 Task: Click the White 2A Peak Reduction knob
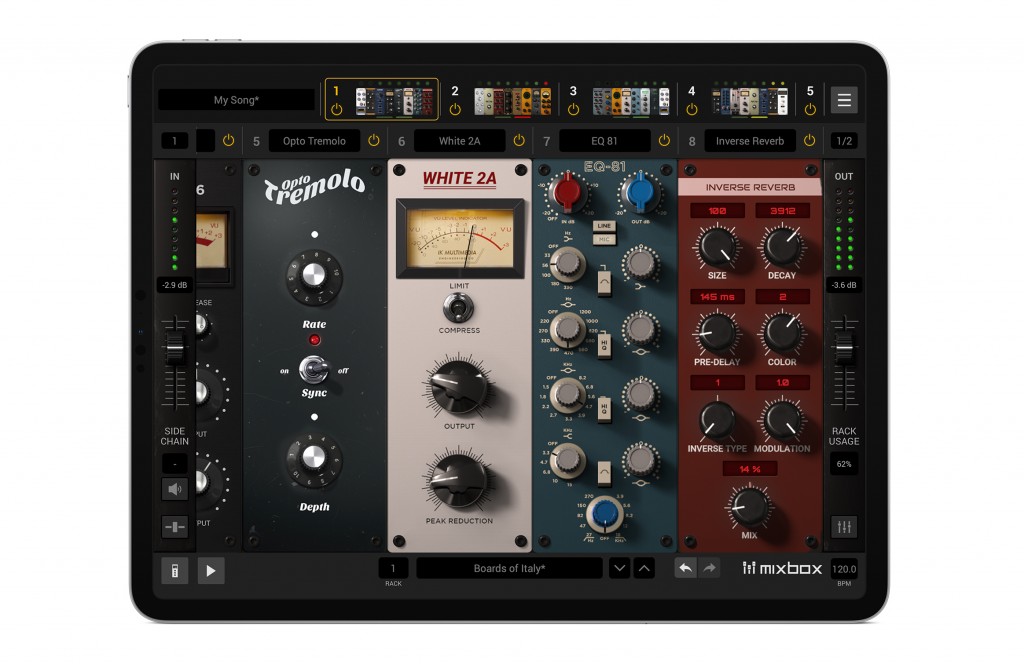click(458, 482)
